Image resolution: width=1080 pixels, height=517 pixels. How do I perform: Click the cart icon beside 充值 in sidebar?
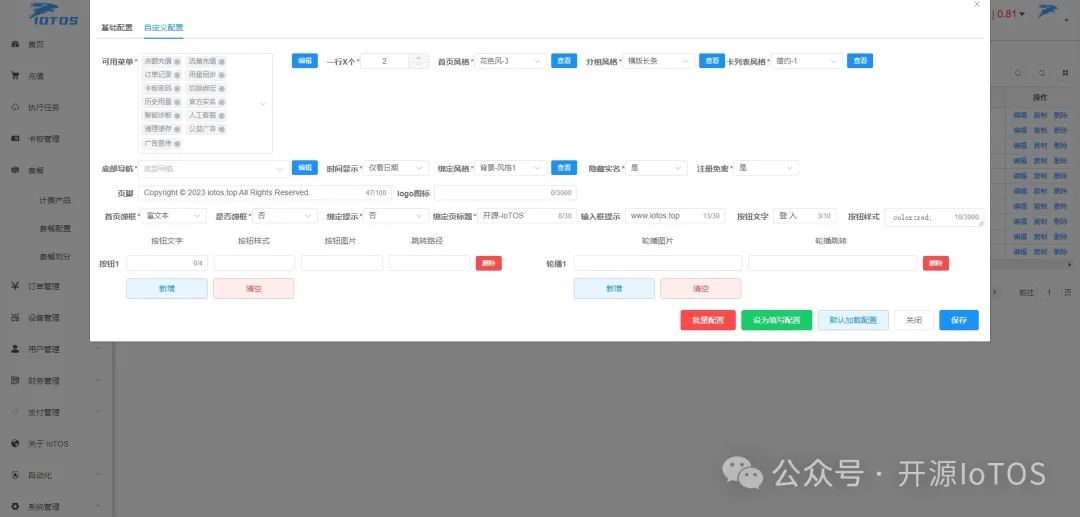[15, 76]
